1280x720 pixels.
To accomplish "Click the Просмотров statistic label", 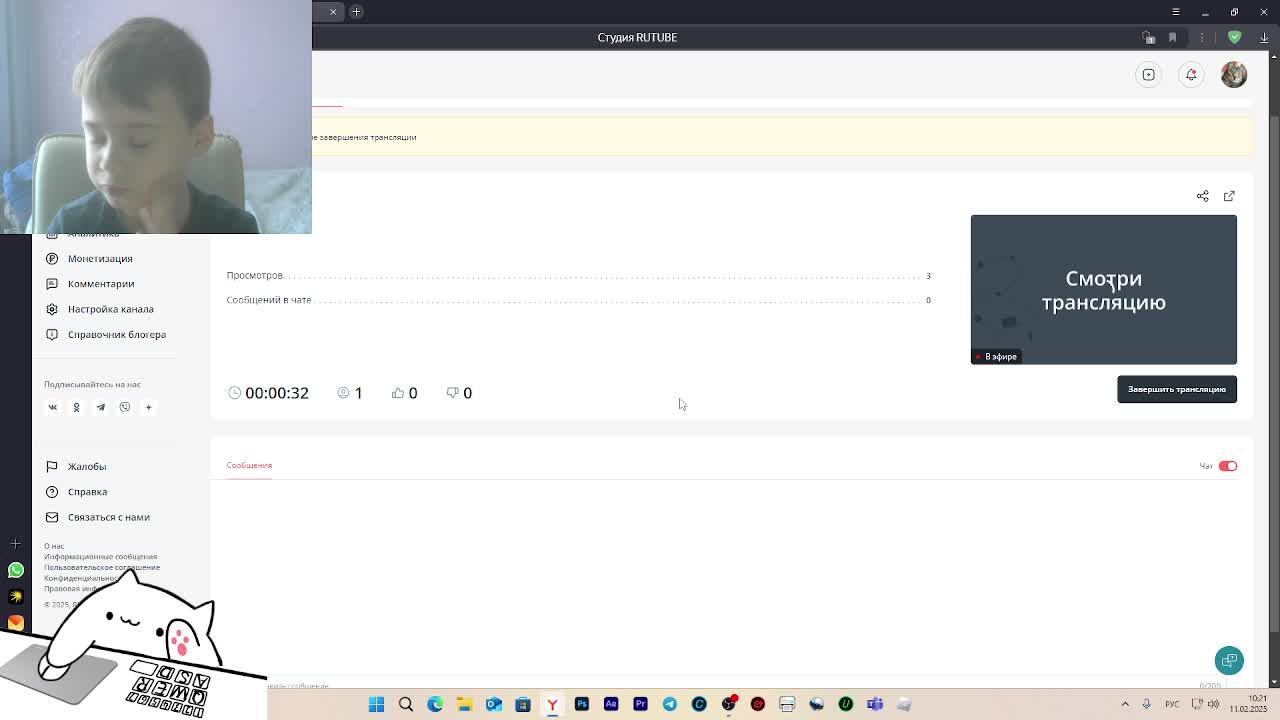I will (x=254, y=275).
